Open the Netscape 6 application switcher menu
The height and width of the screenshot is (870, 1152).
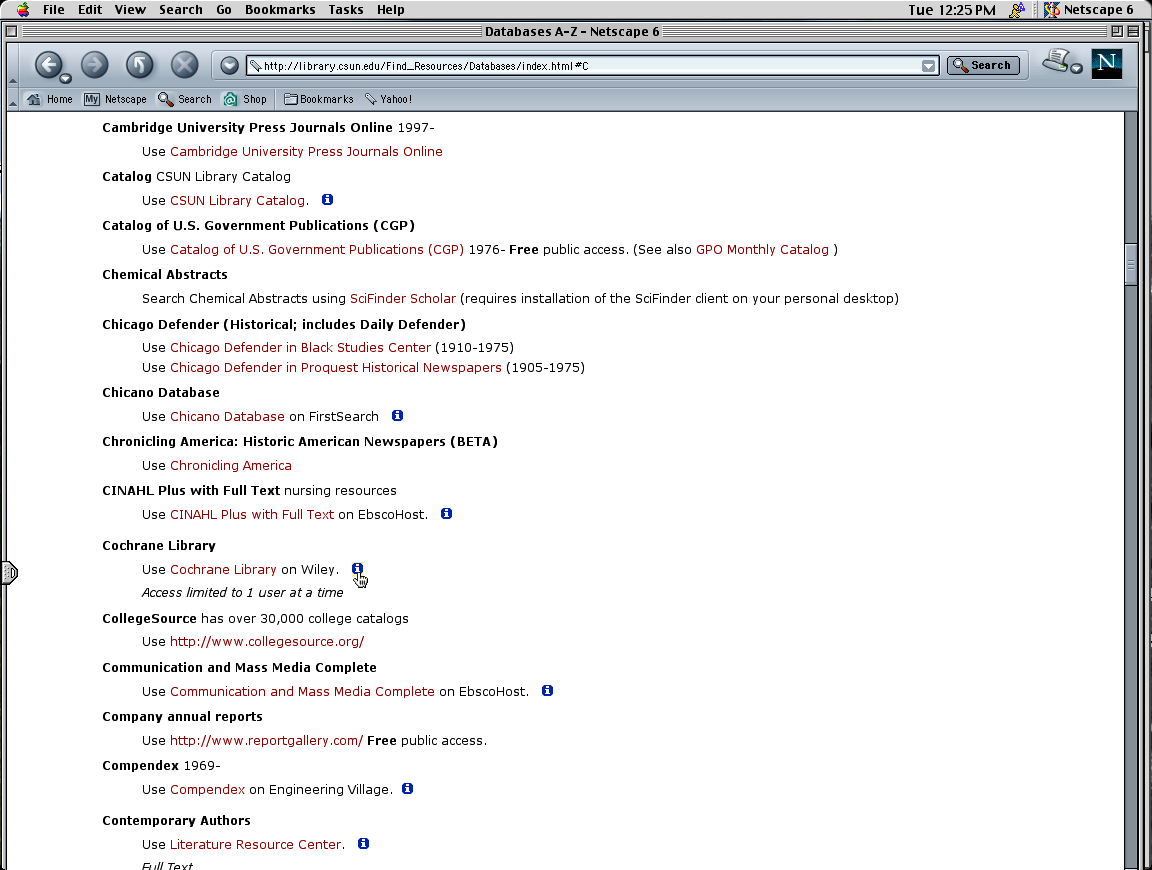point(1088,10)
